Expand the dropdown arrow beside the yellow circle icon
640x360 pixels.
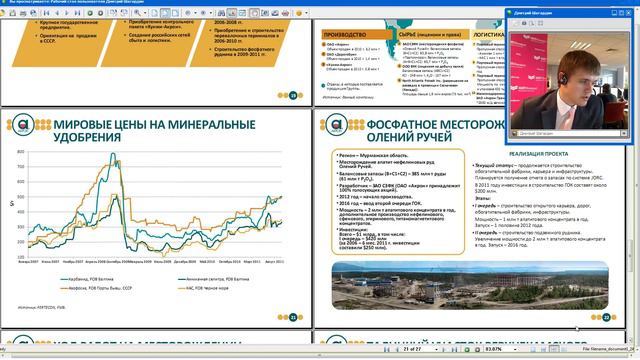coord(307,13)
